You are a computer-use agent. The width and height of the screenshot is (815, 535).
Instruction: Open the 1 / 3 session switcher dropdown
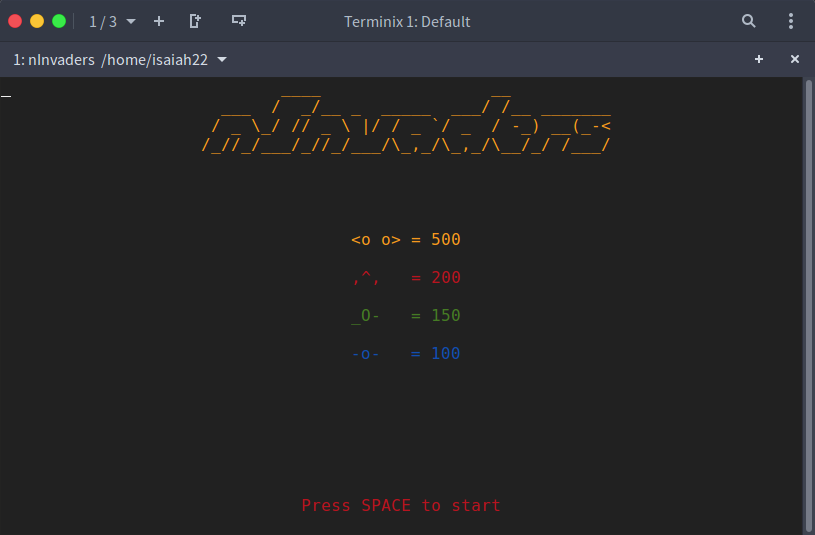coord(112,21)
